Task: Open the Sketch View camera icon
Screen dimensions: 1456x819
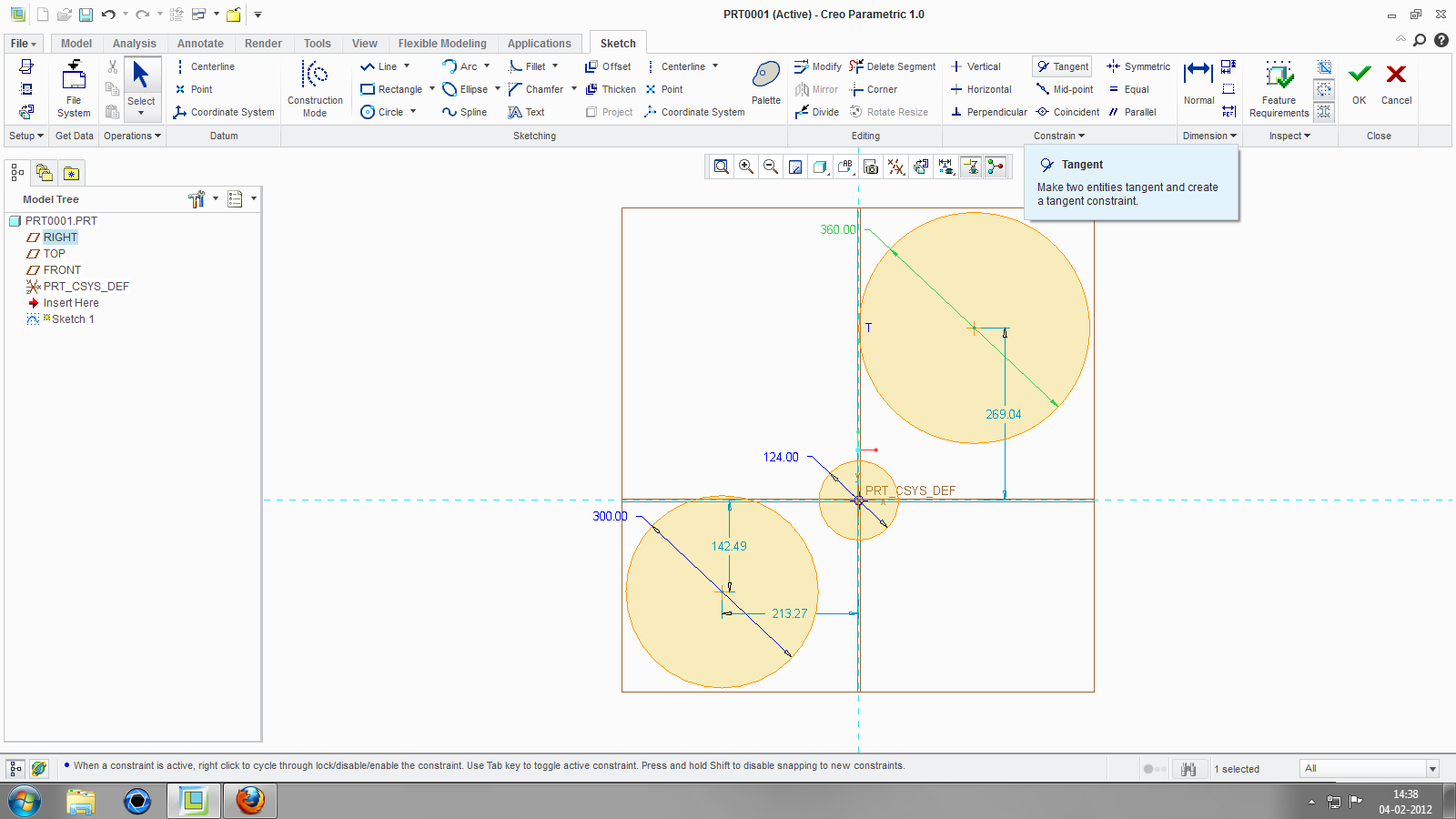Action: coord(871,167)
